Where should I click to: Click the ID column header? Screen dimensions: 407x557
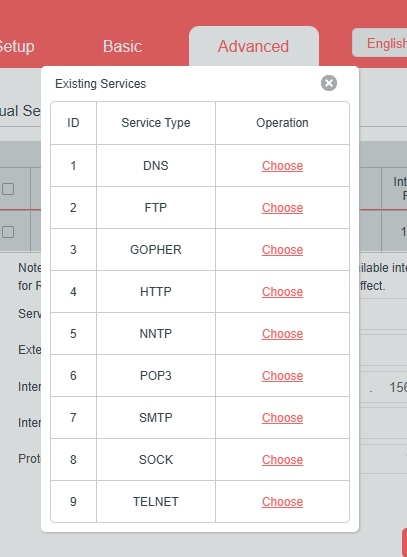pos(73,123)
